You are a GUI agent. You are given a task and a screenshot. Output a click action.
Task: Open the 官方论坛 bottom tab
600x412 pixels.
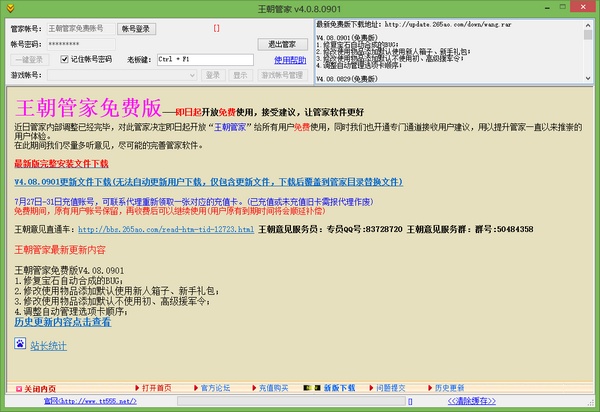[x=215, y=388]
